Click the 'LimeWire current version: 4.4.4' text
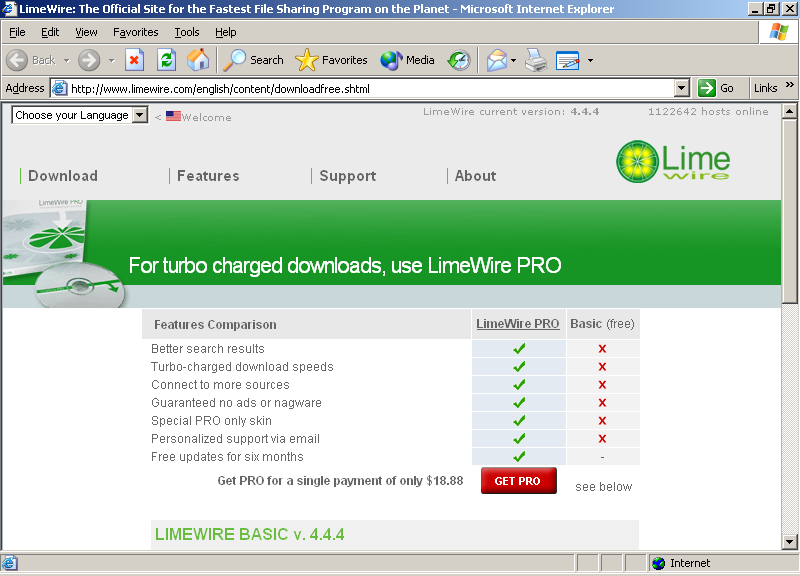 (x=511, y=111)
